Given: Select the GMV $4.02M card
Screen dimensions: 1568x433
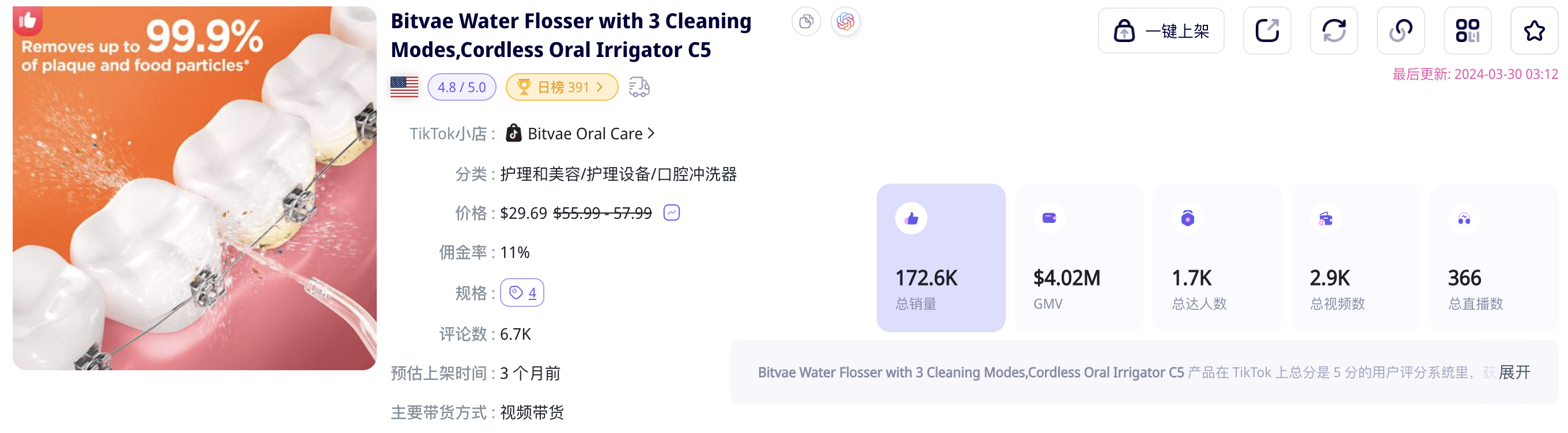Looking at the screenshot, I should point(1078,258).
